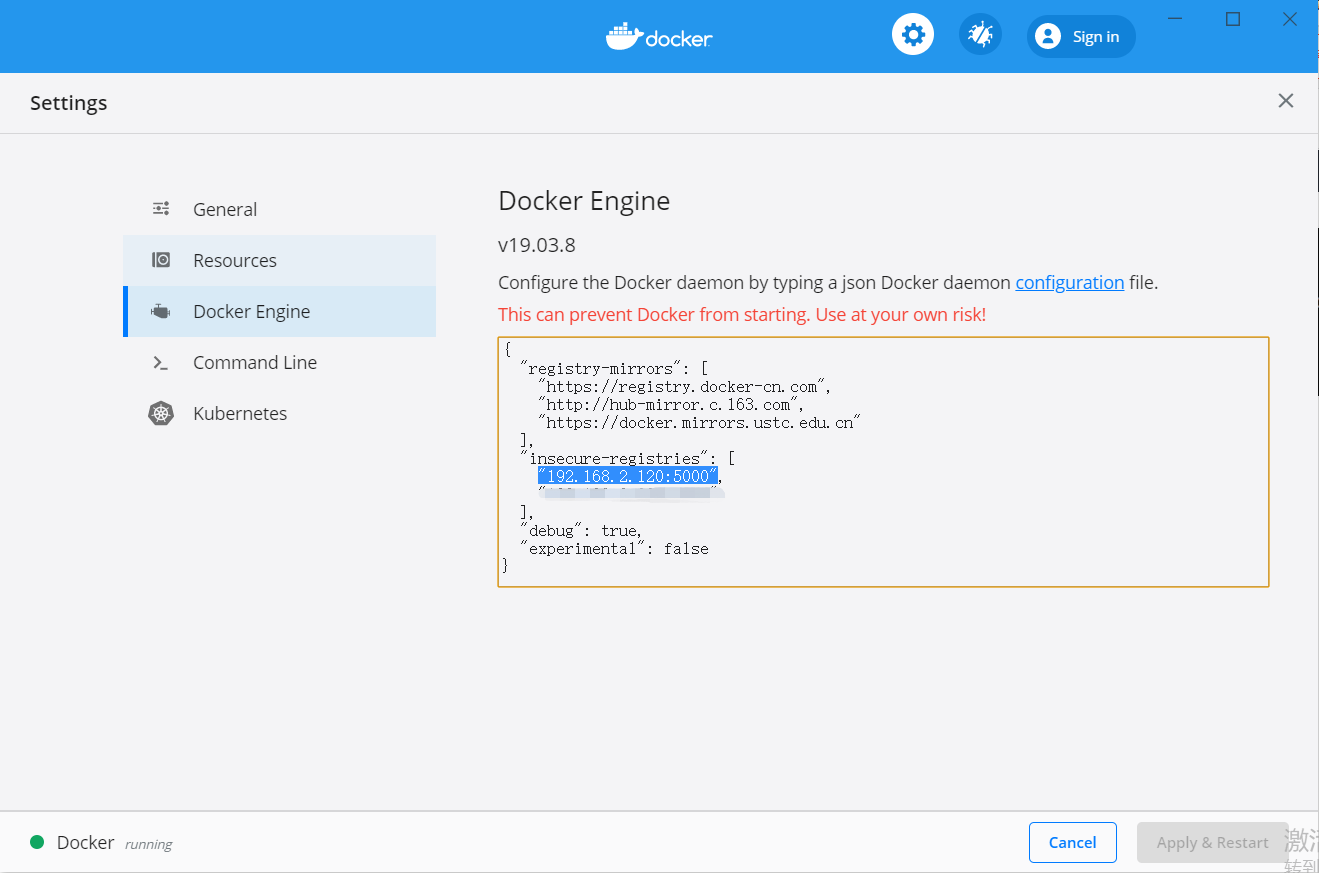This screenshot has width=1319, height=873.
Task: Select the Resources sidebar icon
Action: 161,259
